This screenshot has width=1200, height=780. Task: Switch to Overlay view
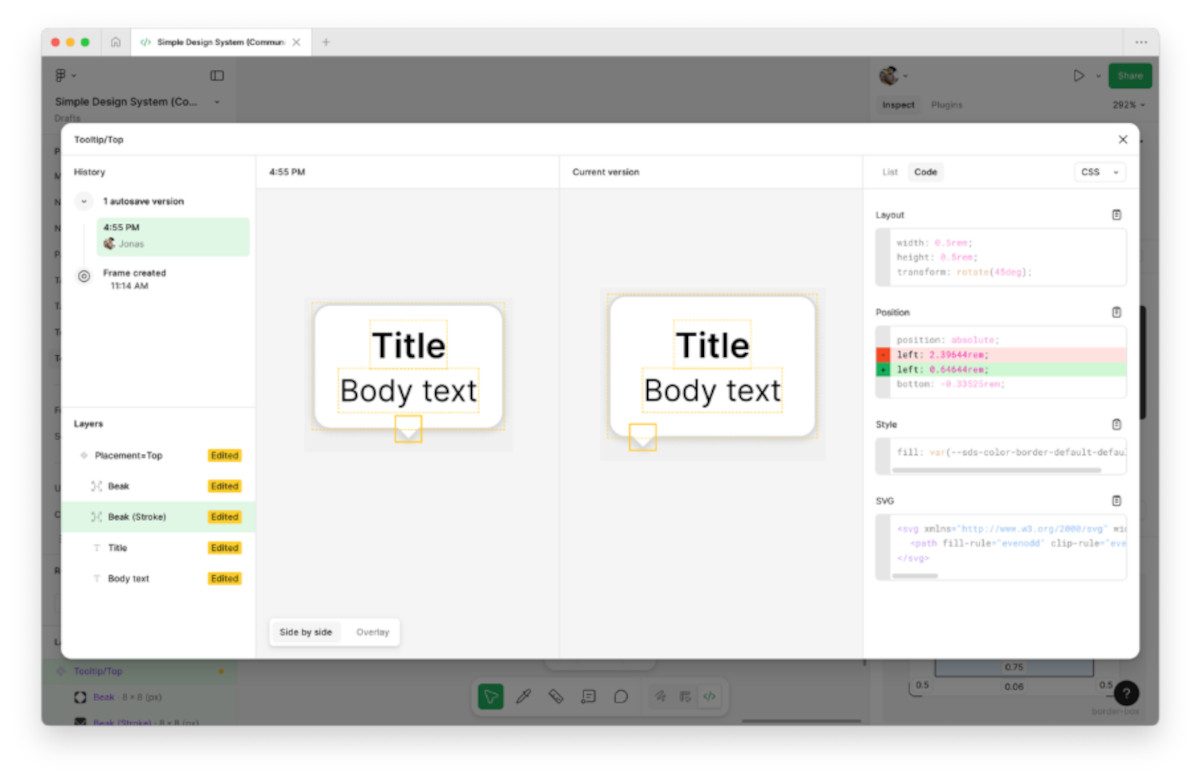pos(372,632)
